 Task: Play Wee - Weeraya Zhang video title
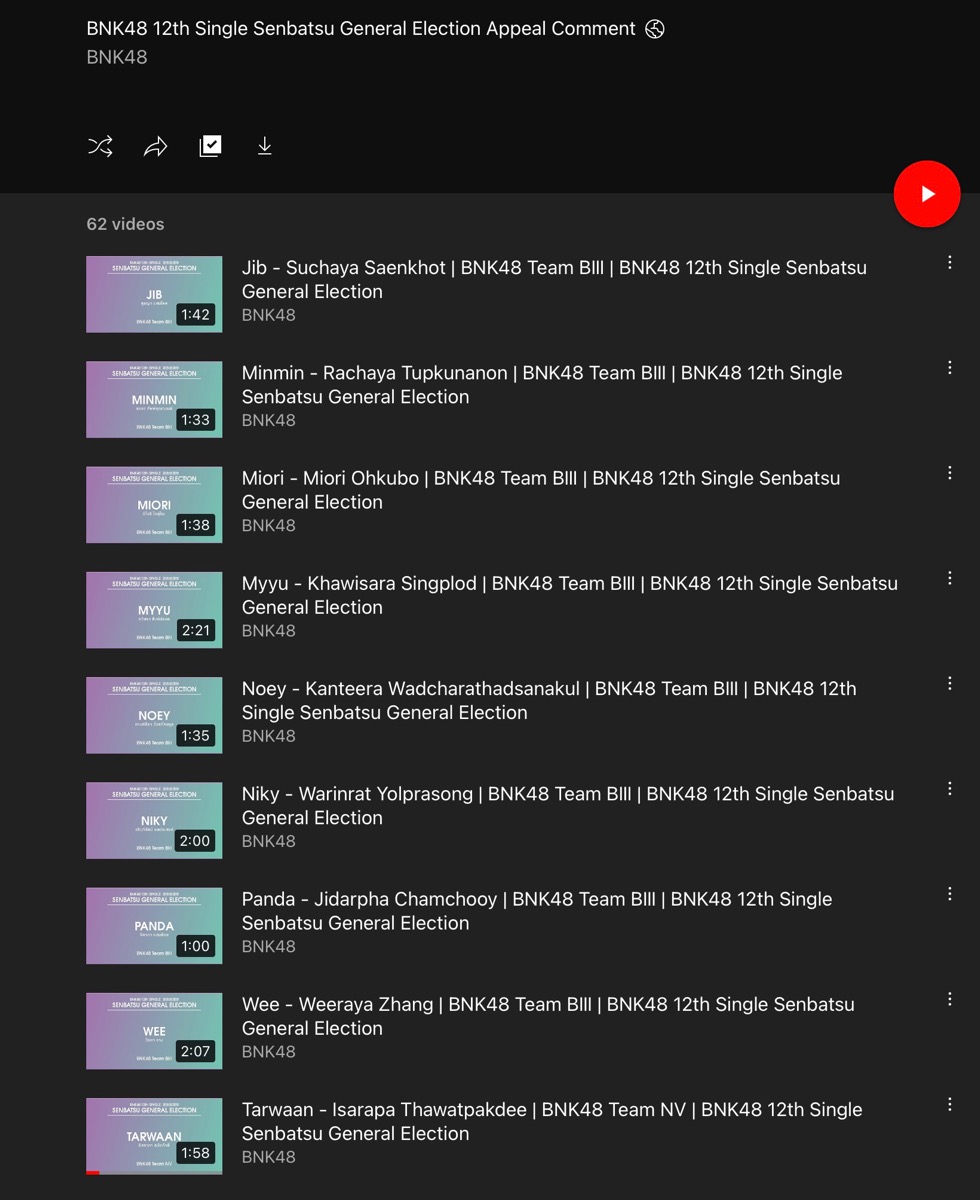[x=548, y=1016]
